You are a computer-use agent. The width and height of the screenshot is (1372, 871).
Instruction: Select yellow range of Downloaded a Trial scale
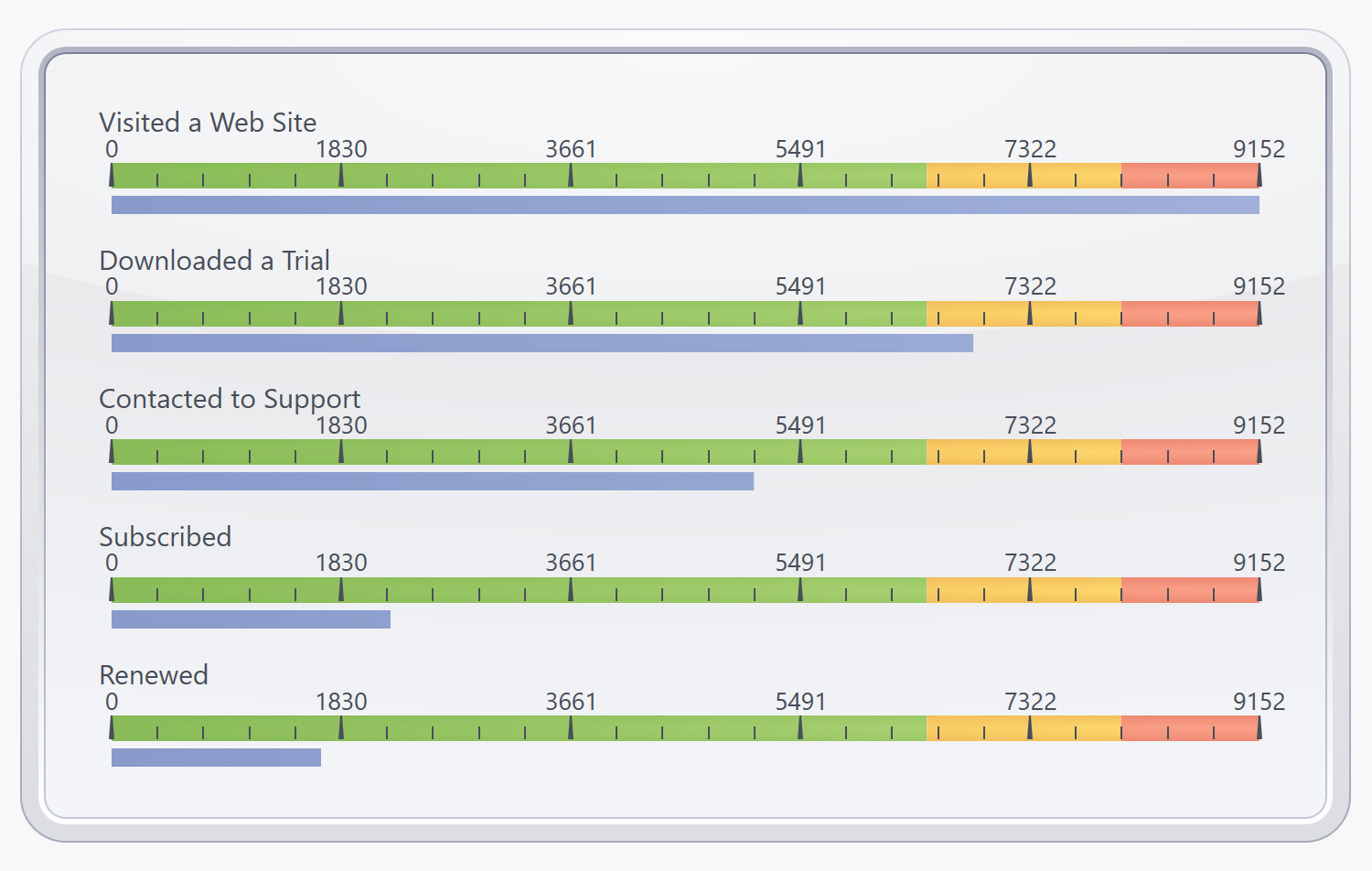[1024, 314]
